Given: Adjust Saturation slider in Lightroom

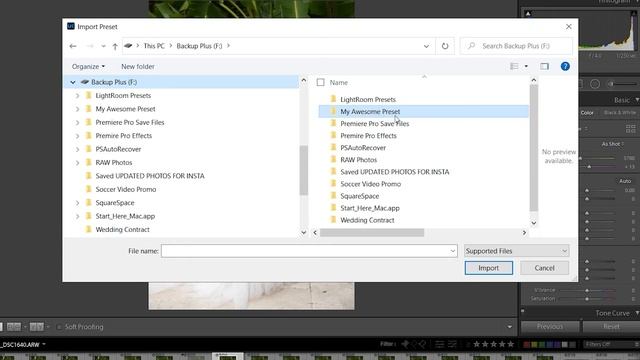Looking at the screenshot, I should (x=587, y=299).
